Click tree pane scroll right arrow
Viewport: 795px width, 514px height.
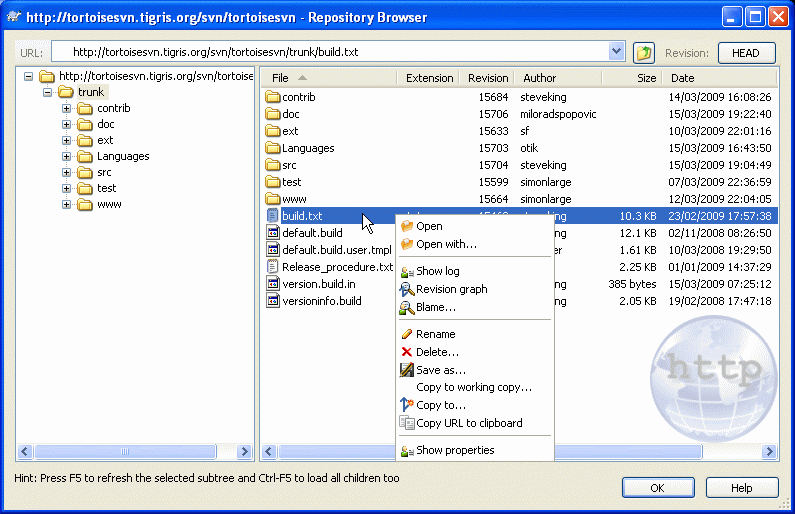(244, 451)
